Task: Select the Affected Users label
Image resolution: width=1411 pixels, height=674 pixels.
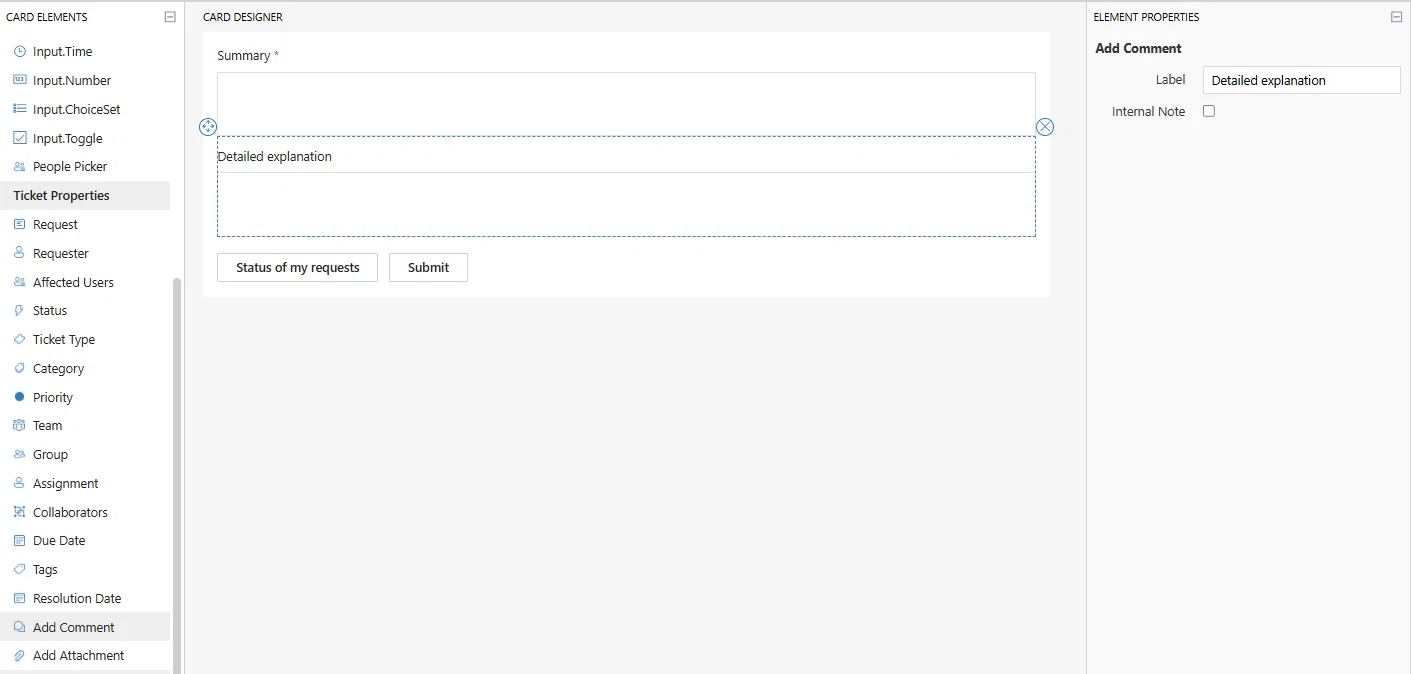Action: 73,282
